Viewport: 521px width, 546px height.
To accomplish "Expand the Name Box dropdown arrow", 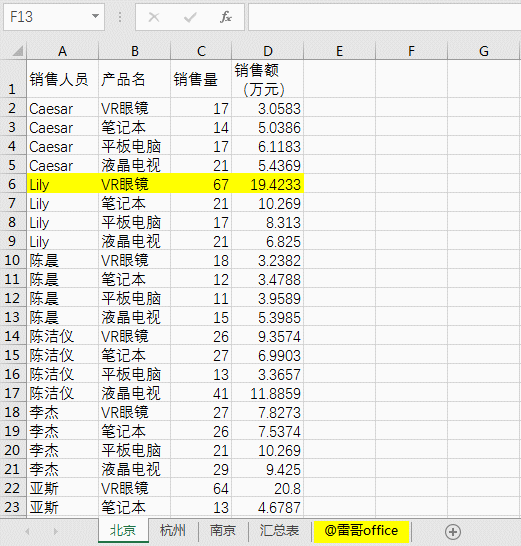I will pyautogui.click(x=95, y=16).
